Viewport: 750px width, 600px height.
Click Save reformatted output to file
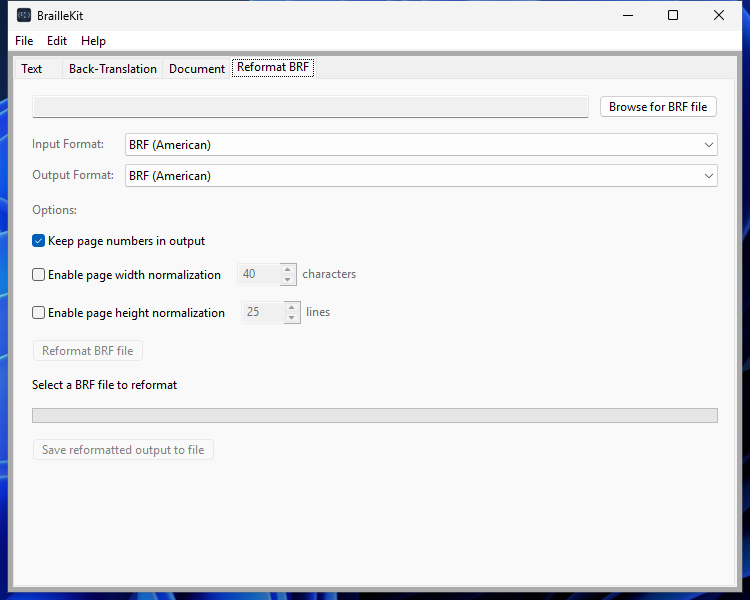pos(123,450)
